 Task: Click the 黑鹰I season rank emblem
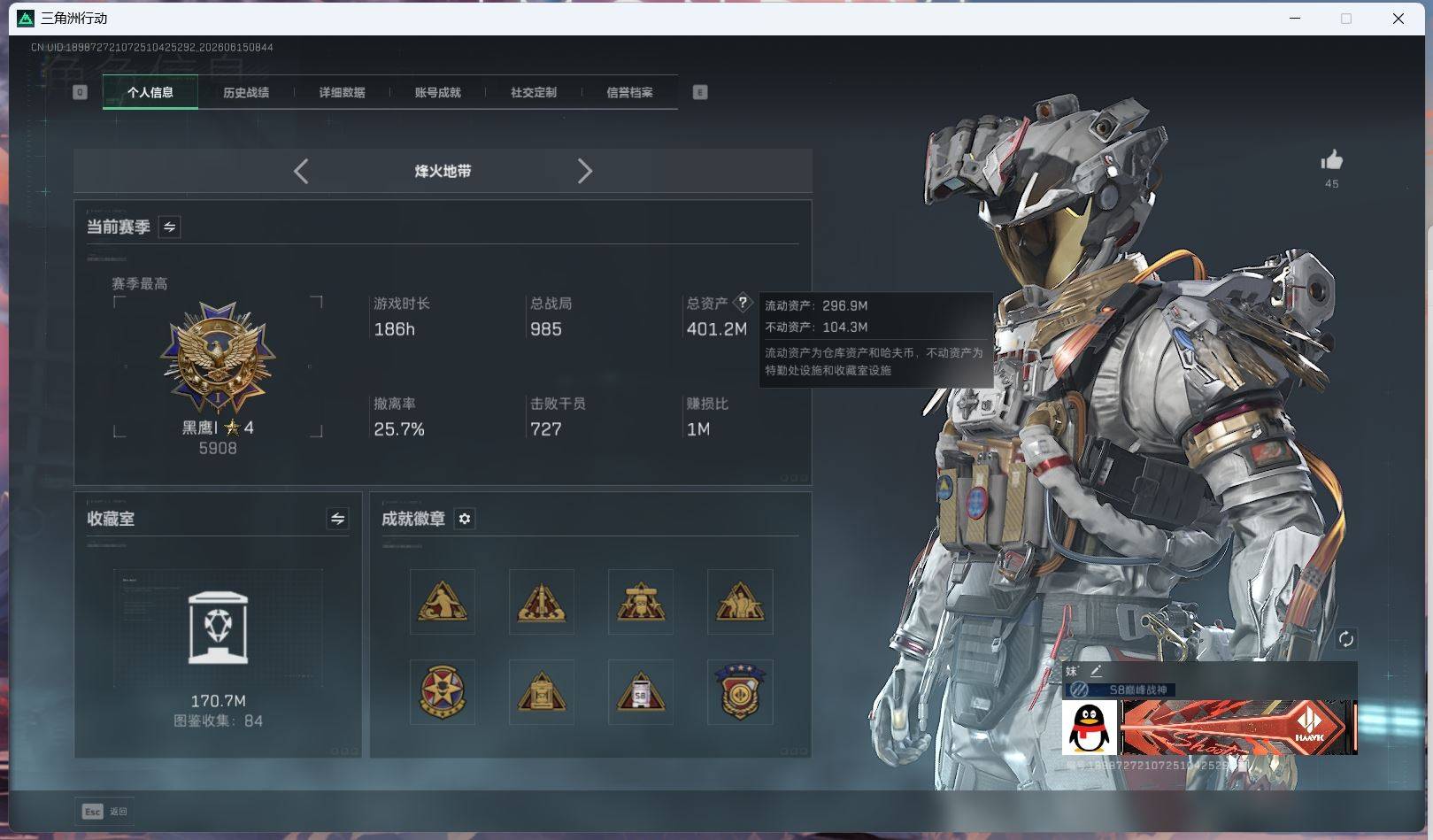pos(218,358)
